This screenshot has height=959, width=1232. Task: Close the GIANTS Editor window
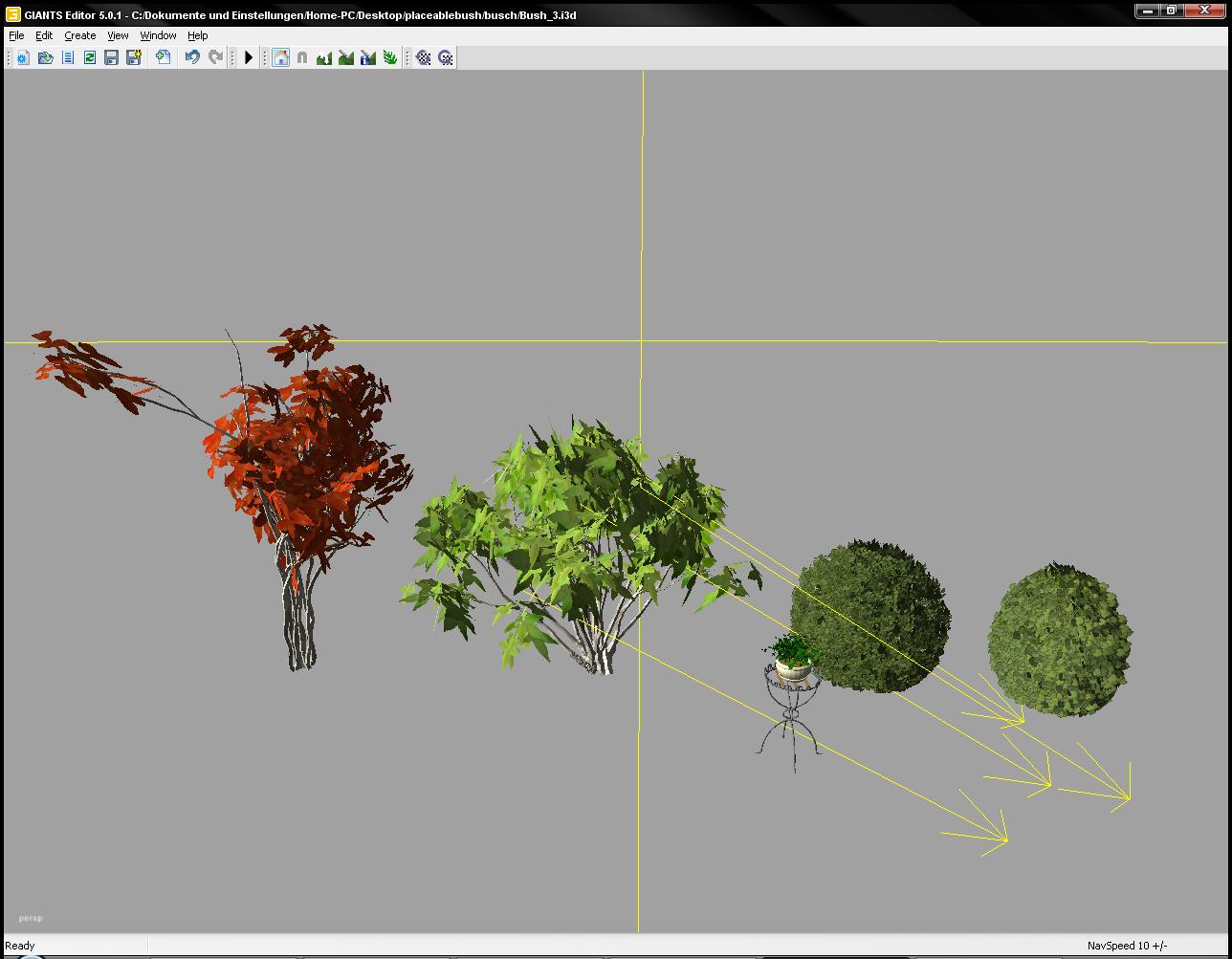(1205, 11)
